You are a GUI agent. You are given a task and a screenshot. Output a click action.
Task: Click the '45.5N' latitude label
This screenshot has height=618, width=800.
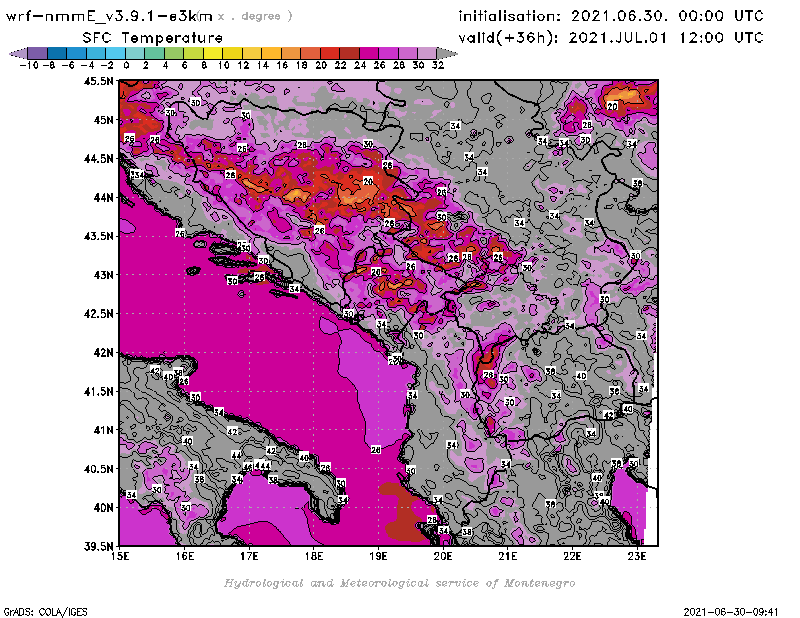(x=99, y=81)
